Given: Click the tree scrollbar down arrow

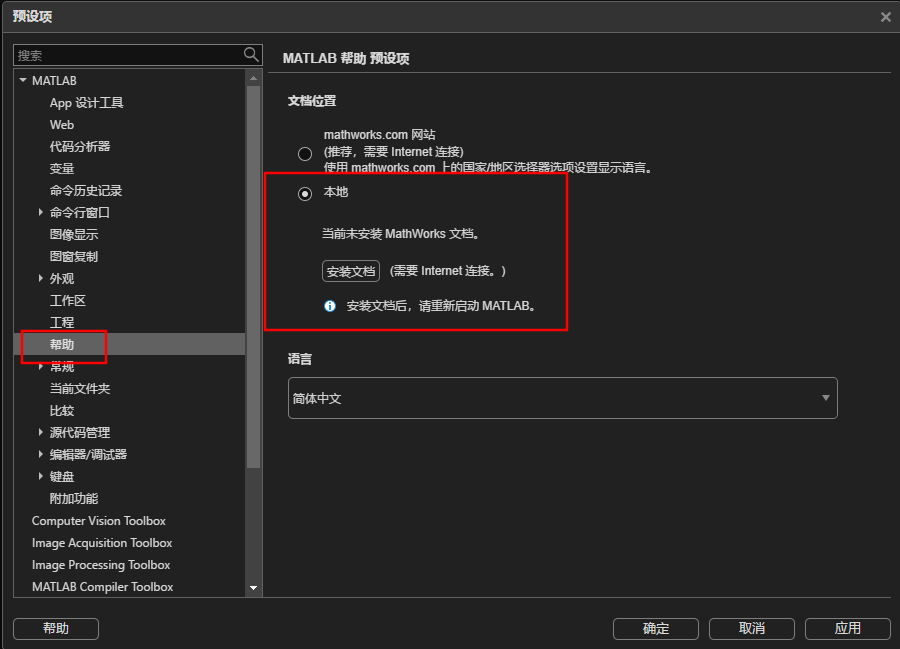Looking at the screenshot, I should pyautogui.click(x=253, y=588).
